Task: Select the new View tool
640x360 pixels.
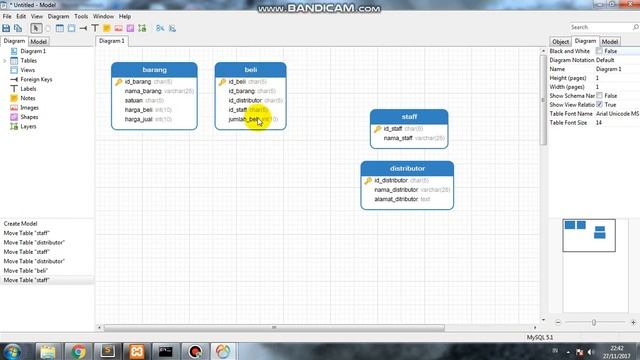Action: click(x=71, y=28)
